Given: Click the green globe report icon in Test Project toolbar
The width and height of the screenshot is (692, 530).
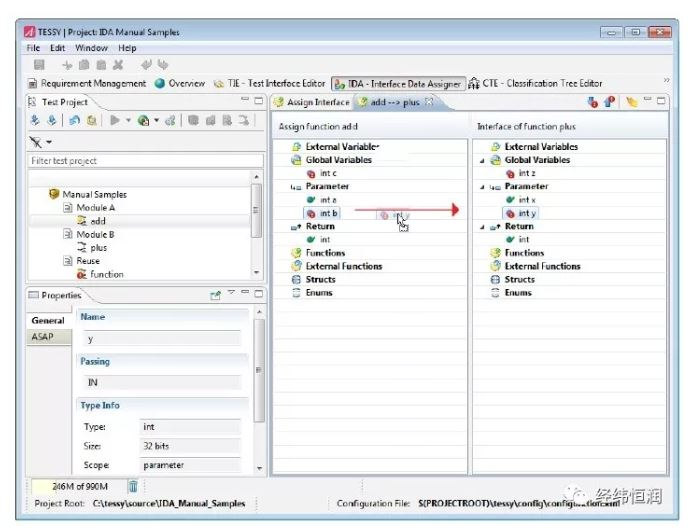Looking at the screenshot, I should [143, 120].
